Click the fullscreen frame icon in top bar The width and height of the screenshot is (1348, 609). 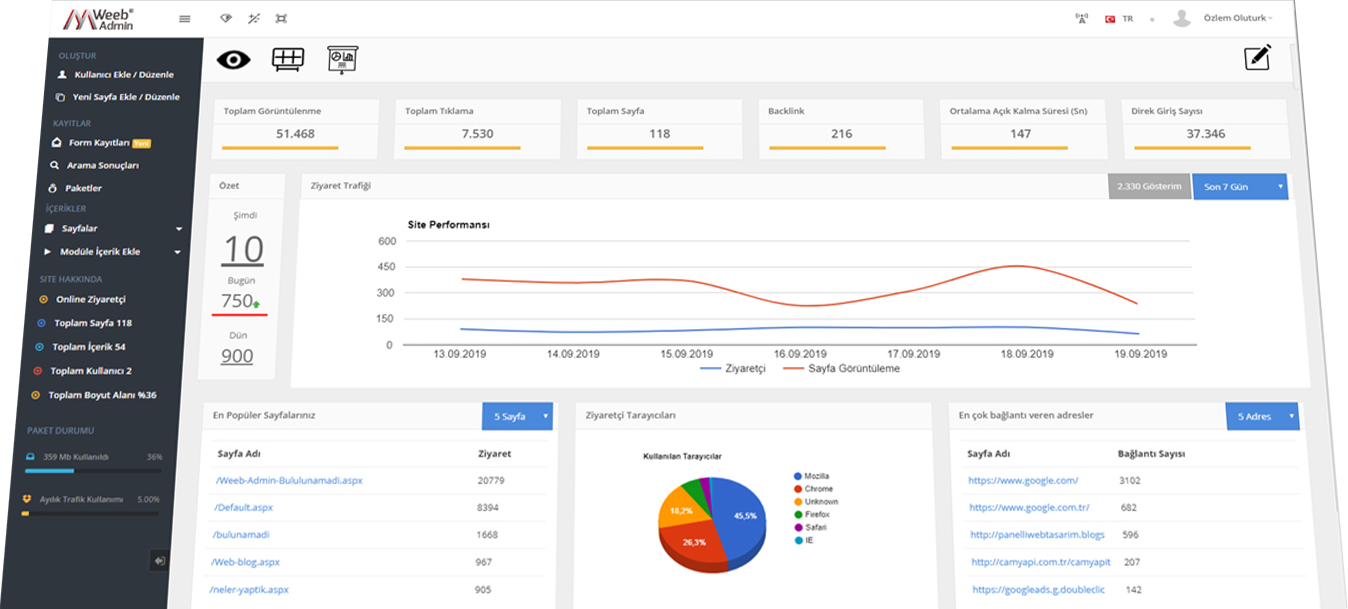coord(281,19)
